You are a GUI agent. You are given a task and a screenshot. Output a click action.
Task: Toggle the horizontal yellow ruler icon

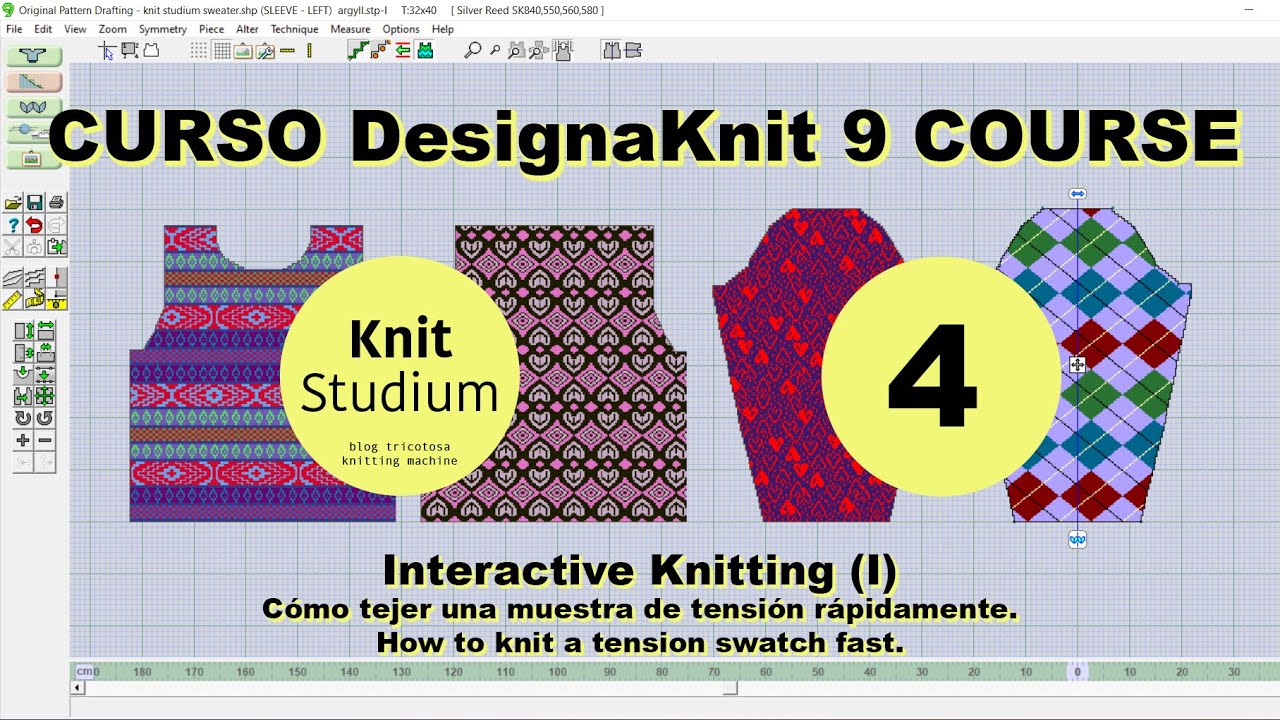point(287,50)
